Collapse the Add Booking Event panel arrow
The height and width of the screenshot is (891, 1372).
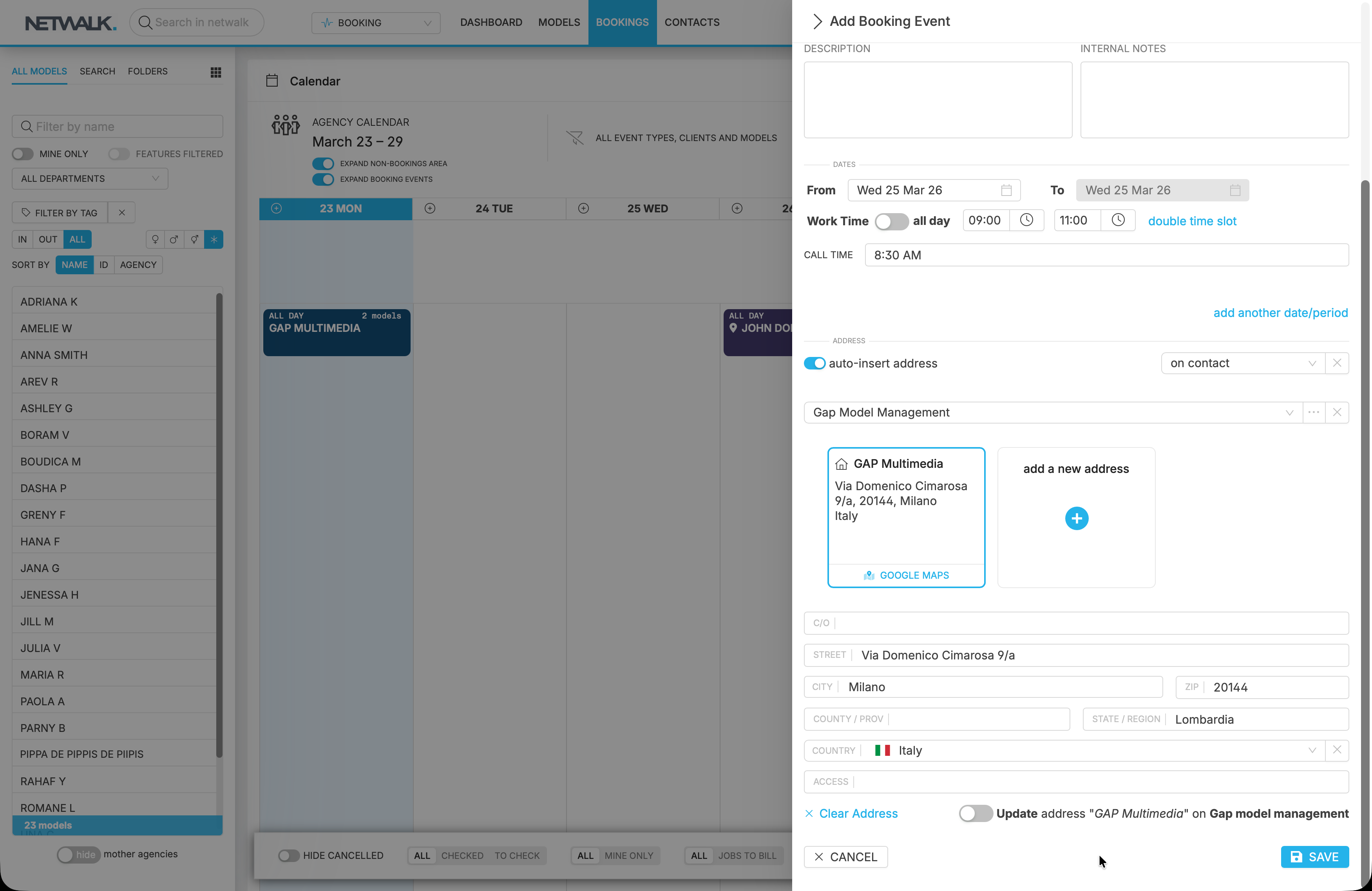(817, 21)
